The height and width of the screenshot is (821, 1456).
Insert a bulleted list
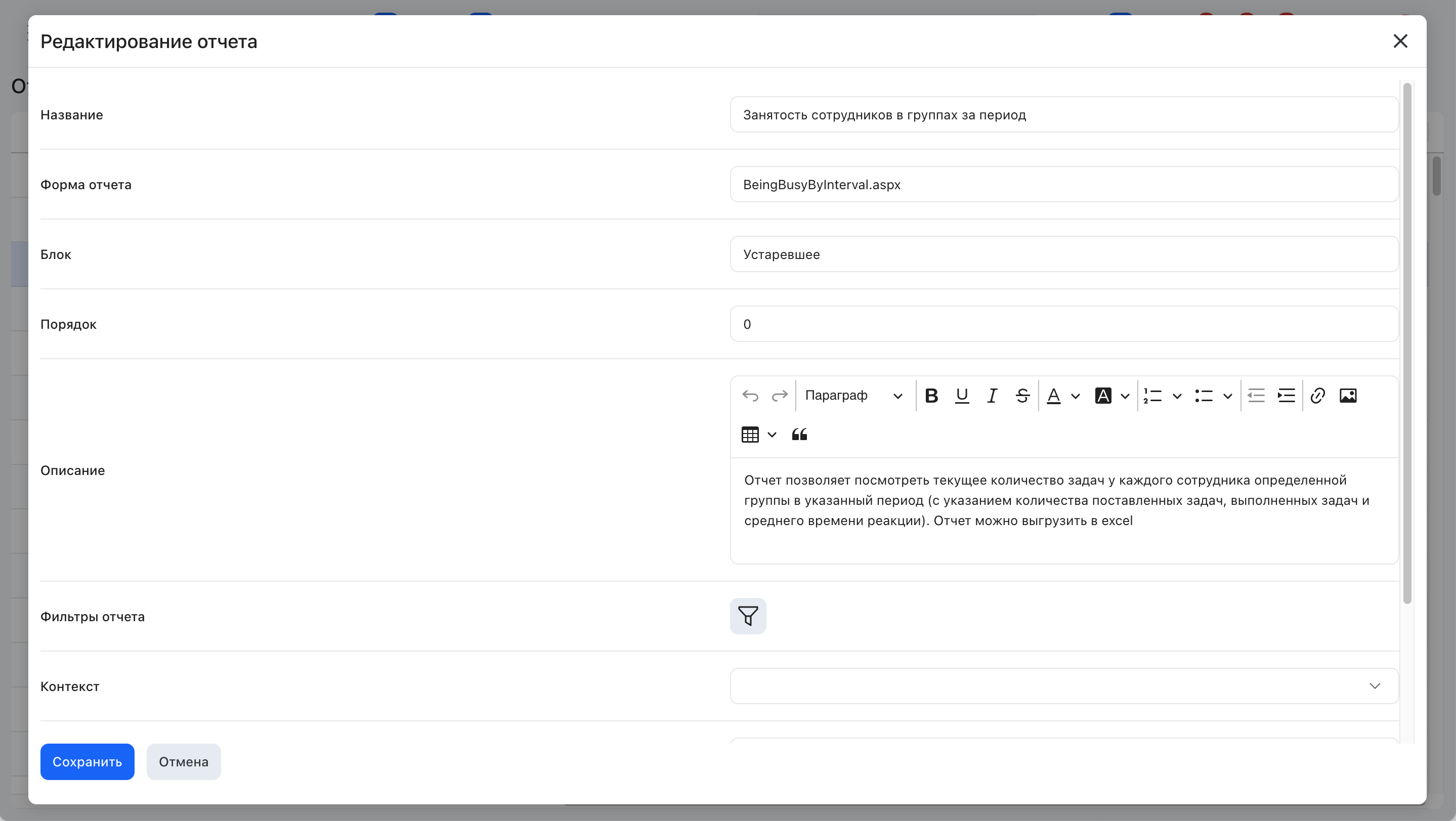pyautogui.click(x=1204, y=396)
